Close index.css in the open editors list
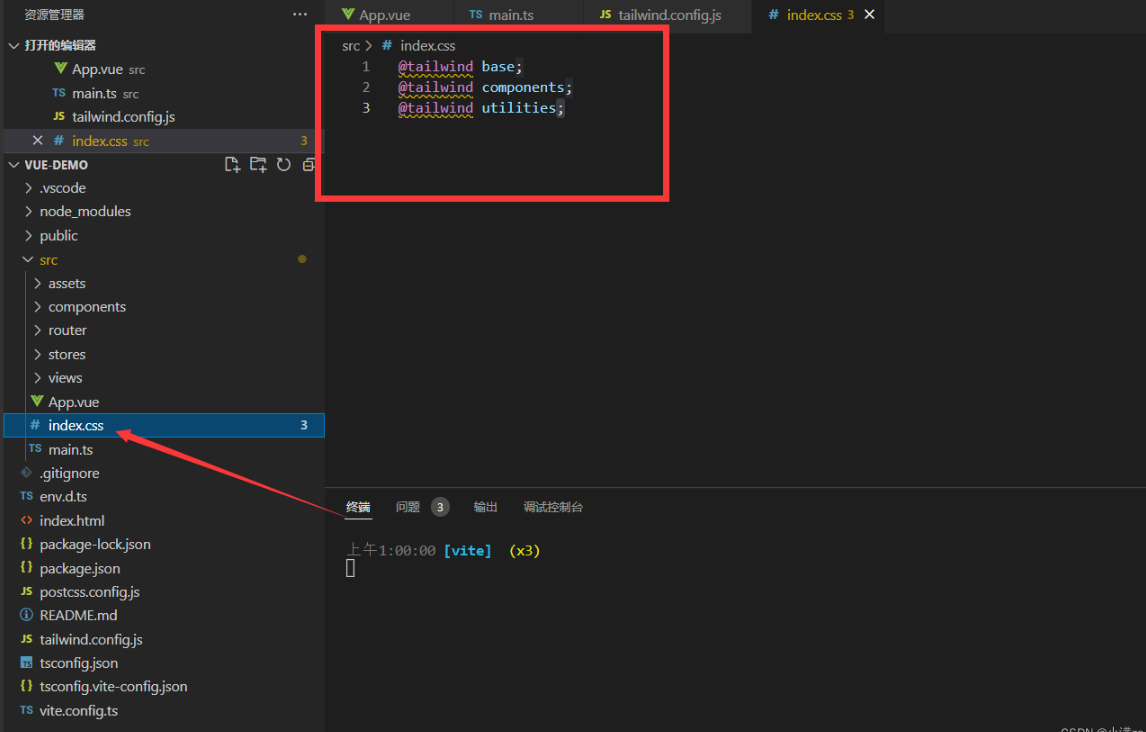 (38, 141)
